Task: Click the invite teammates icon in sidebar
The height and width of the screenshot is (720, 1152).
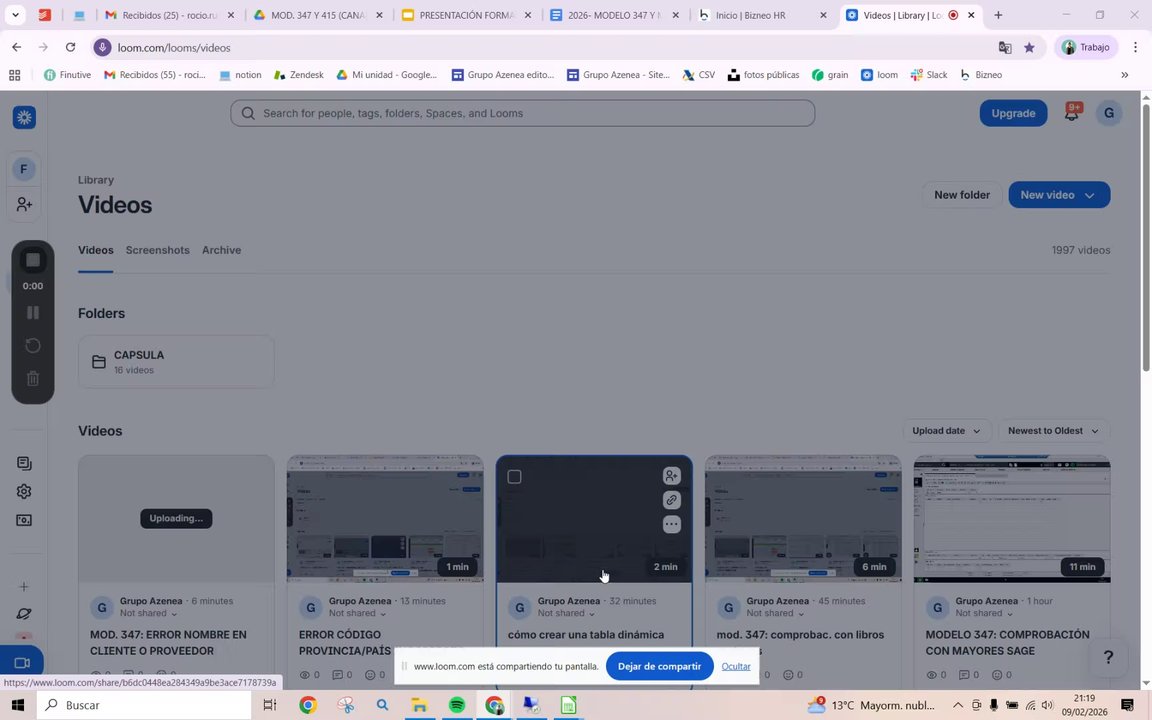Action: click(24, 204)
